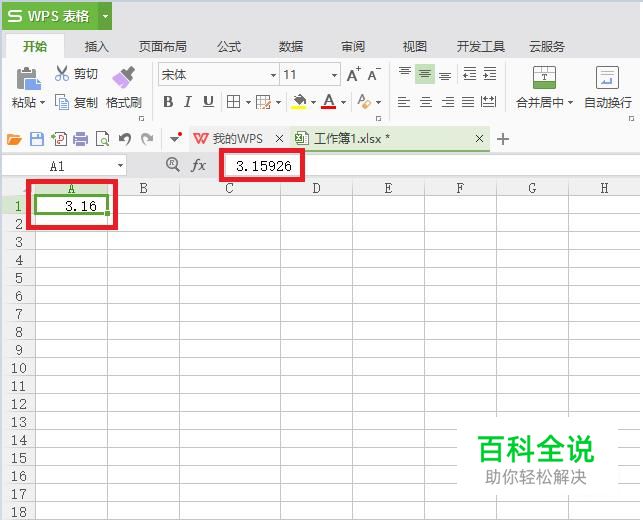643x520 pixels.
Task: Select the Format Painter brush
Action: [123, 78]
